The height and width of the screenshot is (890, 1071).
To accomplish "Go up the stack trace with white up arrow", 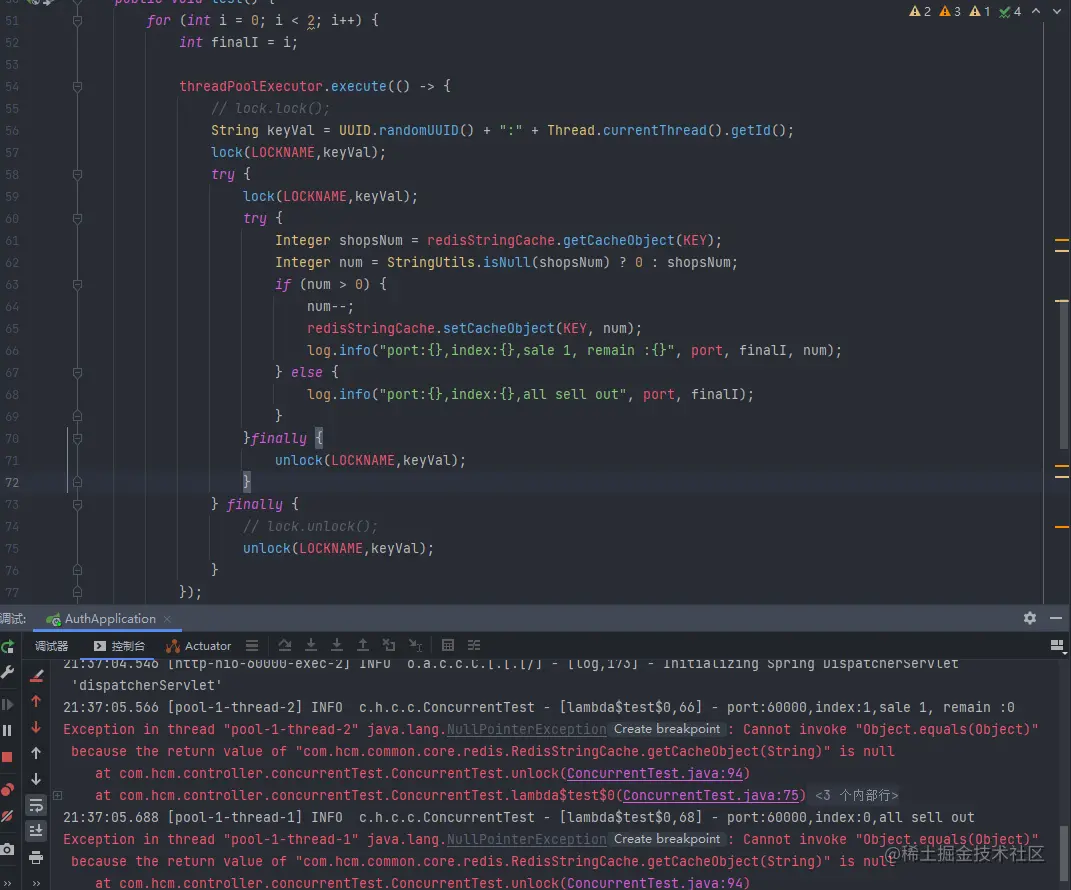I will pos(36,753).
